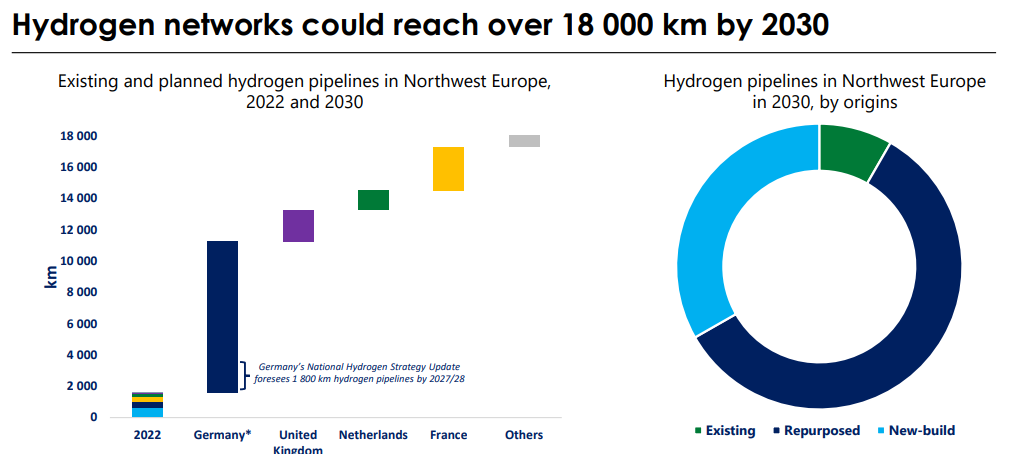Click the curly bracket beside the Germany bar
The image size is (1018, 454).
click(x=244, y=375)
